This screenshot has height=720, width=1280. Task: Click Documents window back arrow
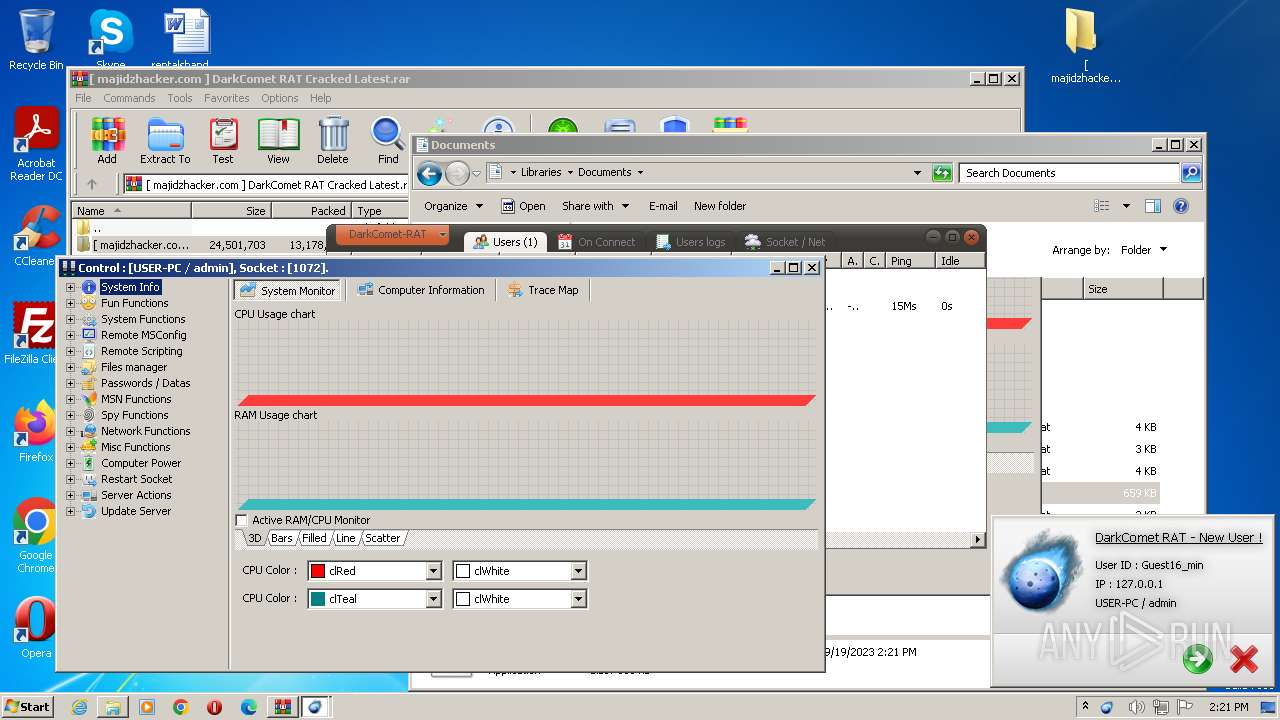click(429, 174)
